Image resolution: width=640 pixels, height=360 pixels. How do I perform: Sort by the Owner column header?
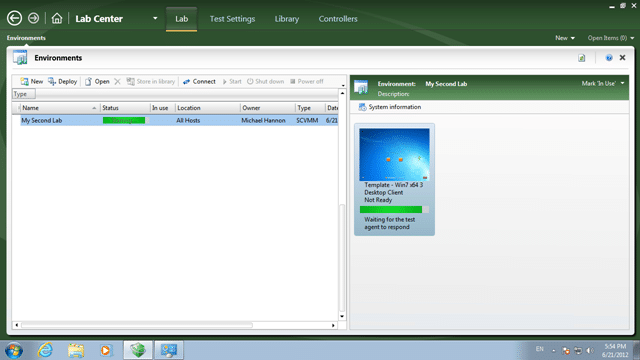coord(268,108)
